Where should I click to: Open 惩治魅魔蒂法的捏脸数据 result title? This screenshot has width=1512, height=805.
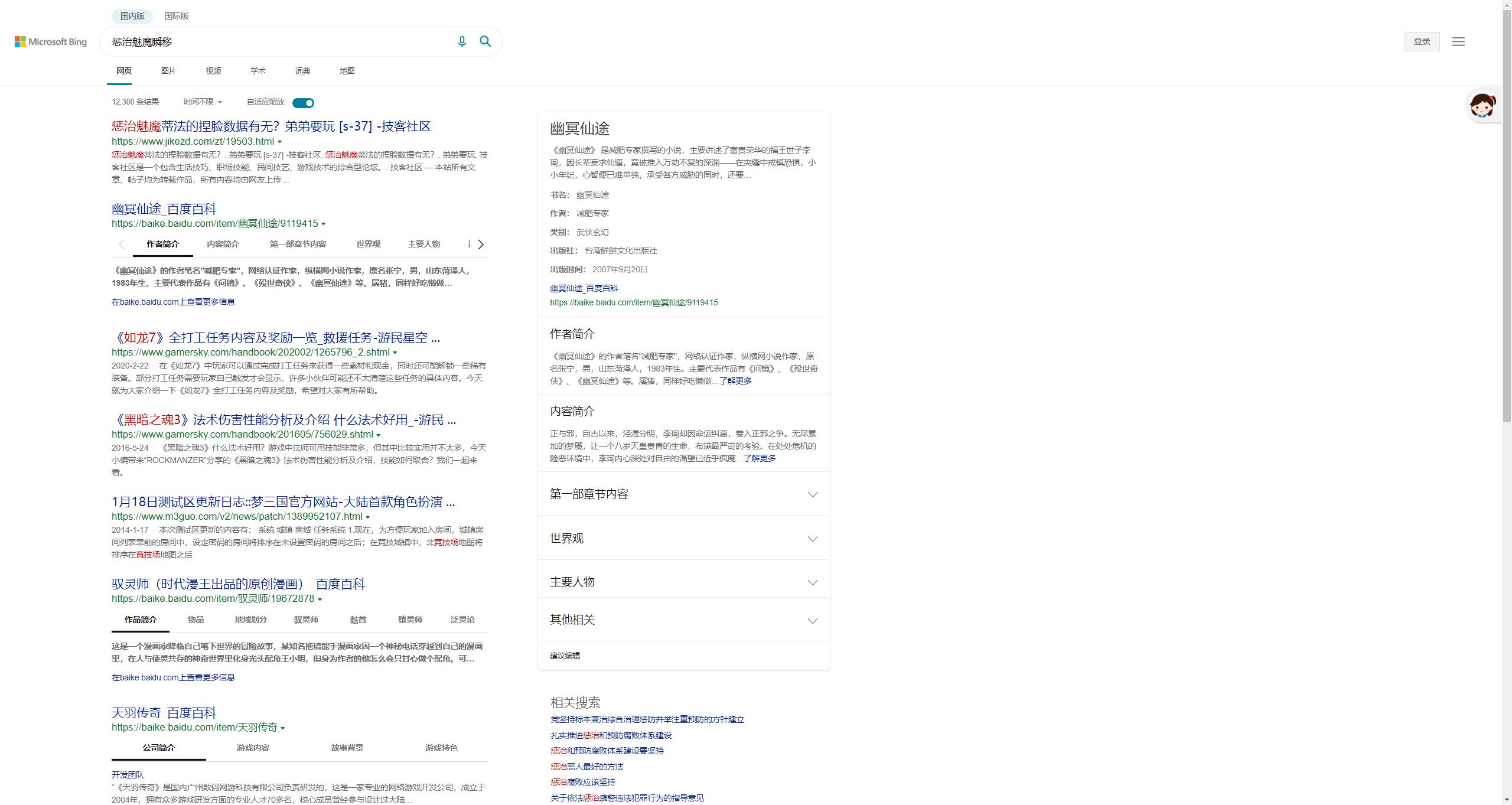coord(271,126)
